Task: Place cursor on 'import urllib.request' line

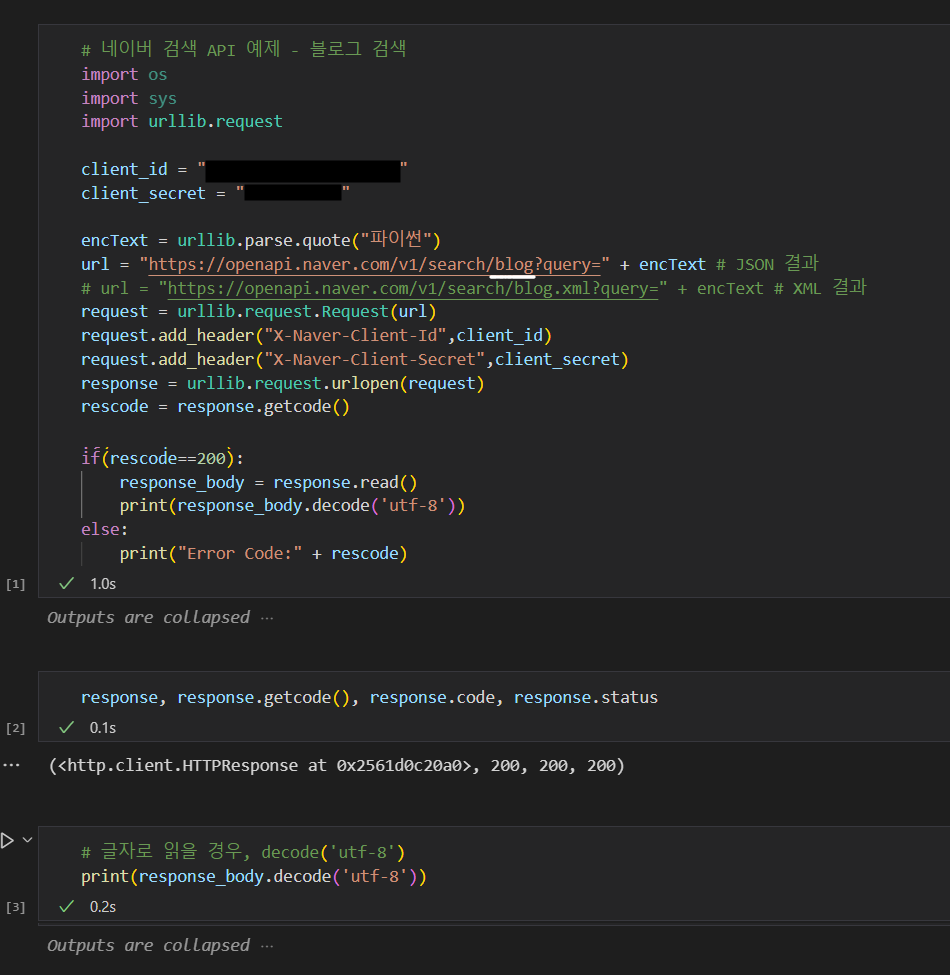Action: pos(182,121)
